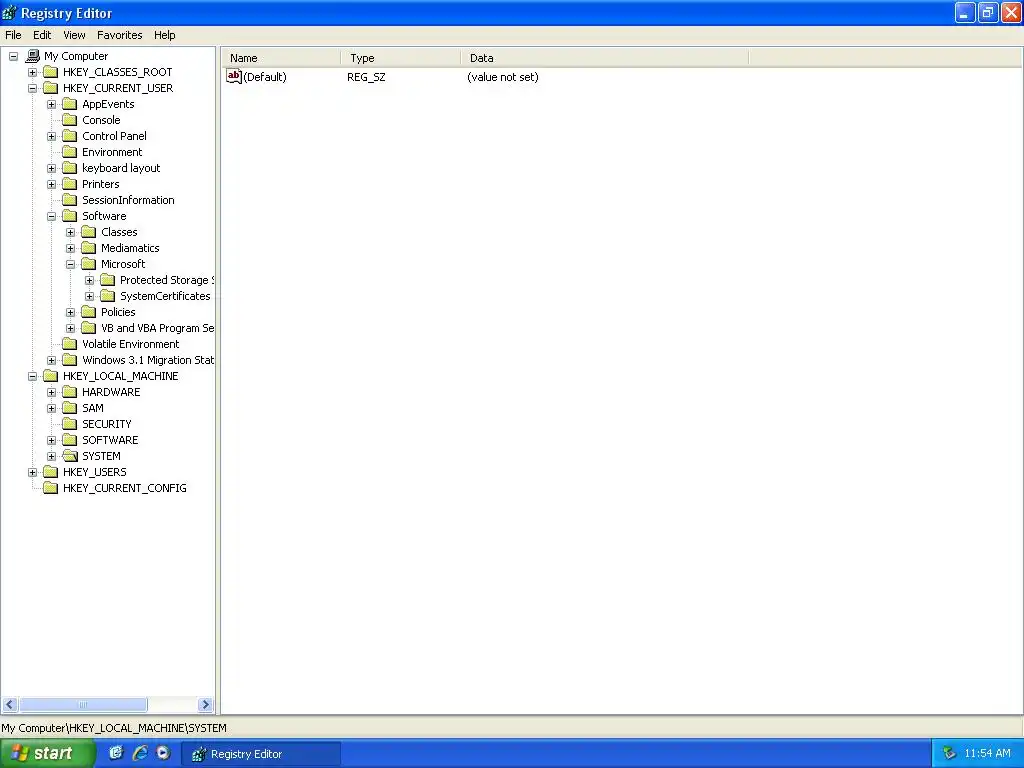Select the HKEY_CURRENT_CONFIG key label
Image resolution: width=1024 pixels, height=768 pixels.
125,488
